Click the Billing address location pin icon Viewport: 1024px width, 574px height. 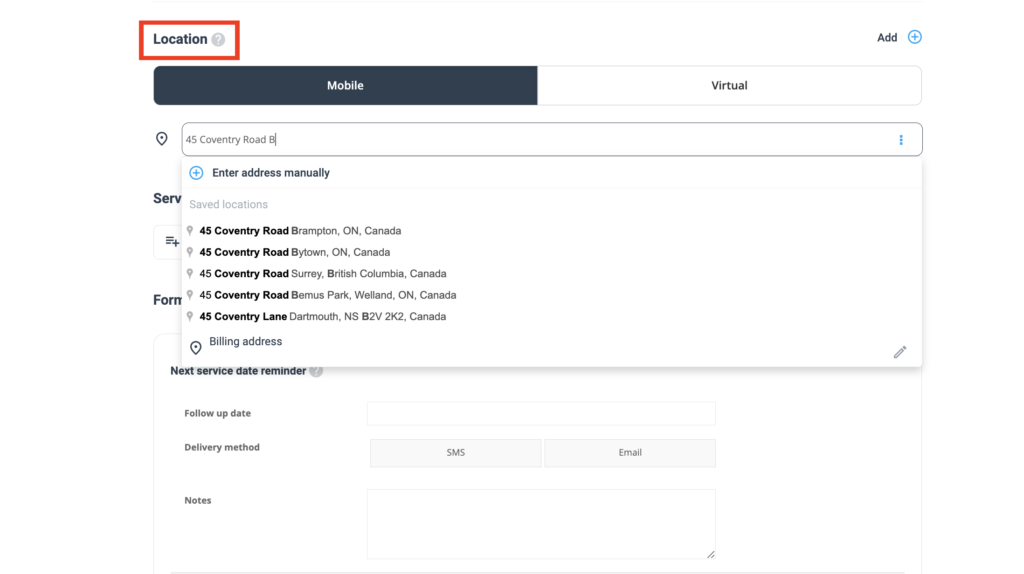tap(195, 347)
